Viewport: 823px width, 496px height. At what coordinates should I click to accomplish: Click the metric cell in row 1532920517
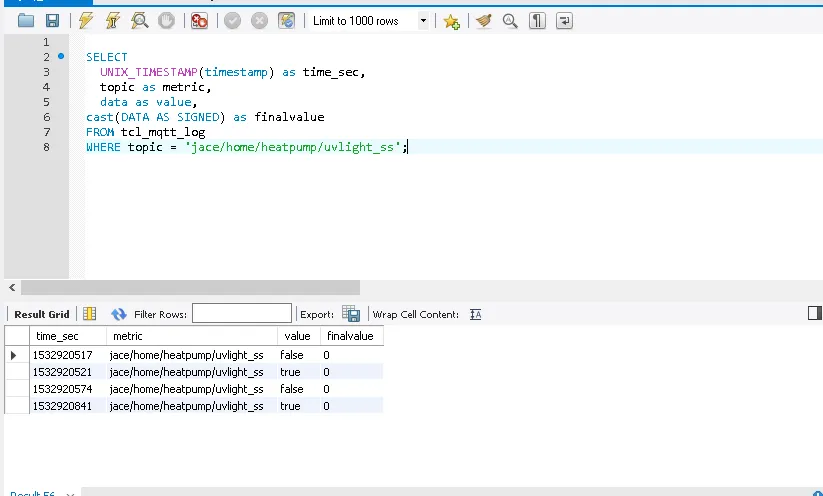[x=192, y=355]
